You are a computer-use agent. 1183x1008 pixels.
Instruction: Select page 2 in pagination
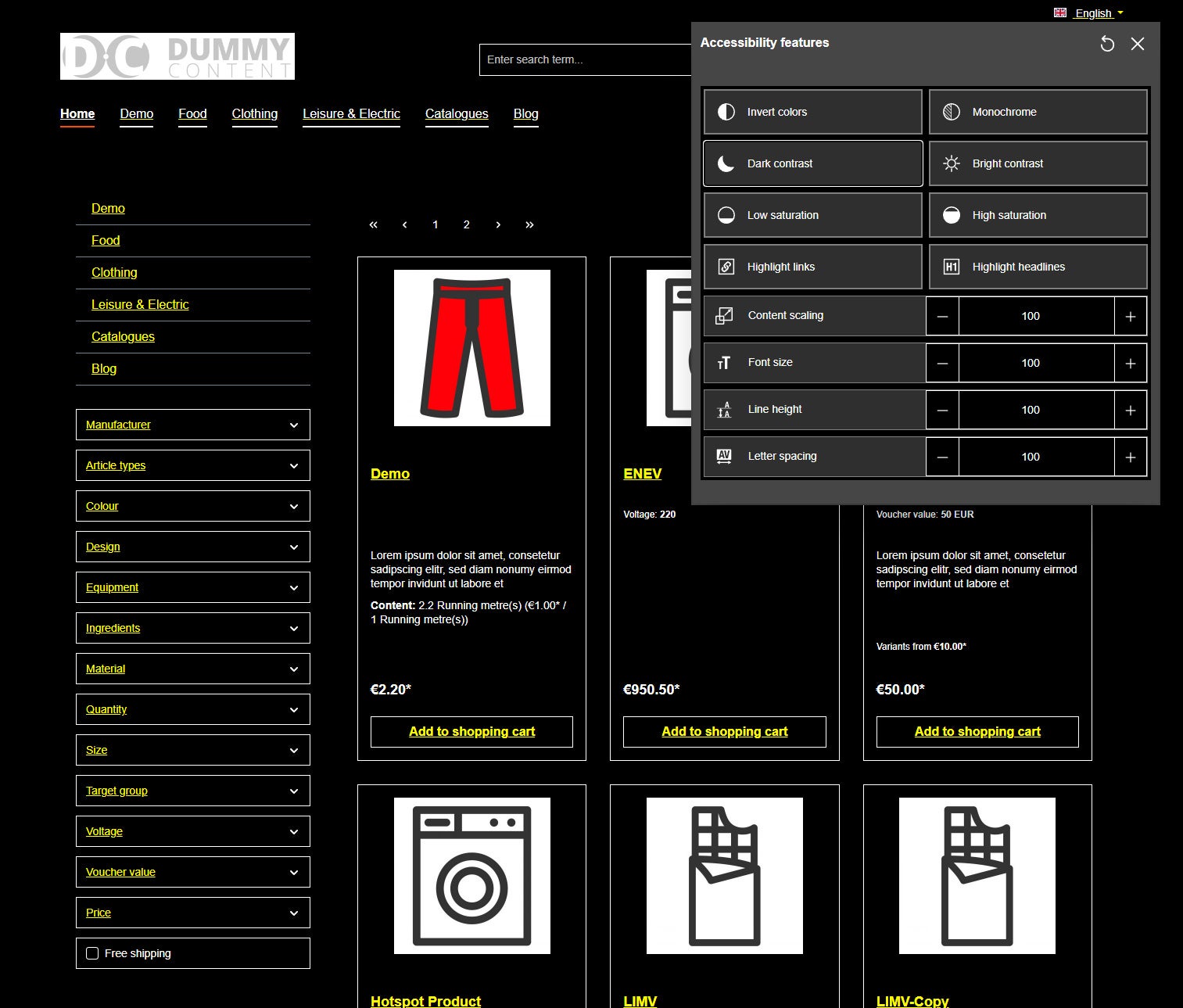(467, 224)
